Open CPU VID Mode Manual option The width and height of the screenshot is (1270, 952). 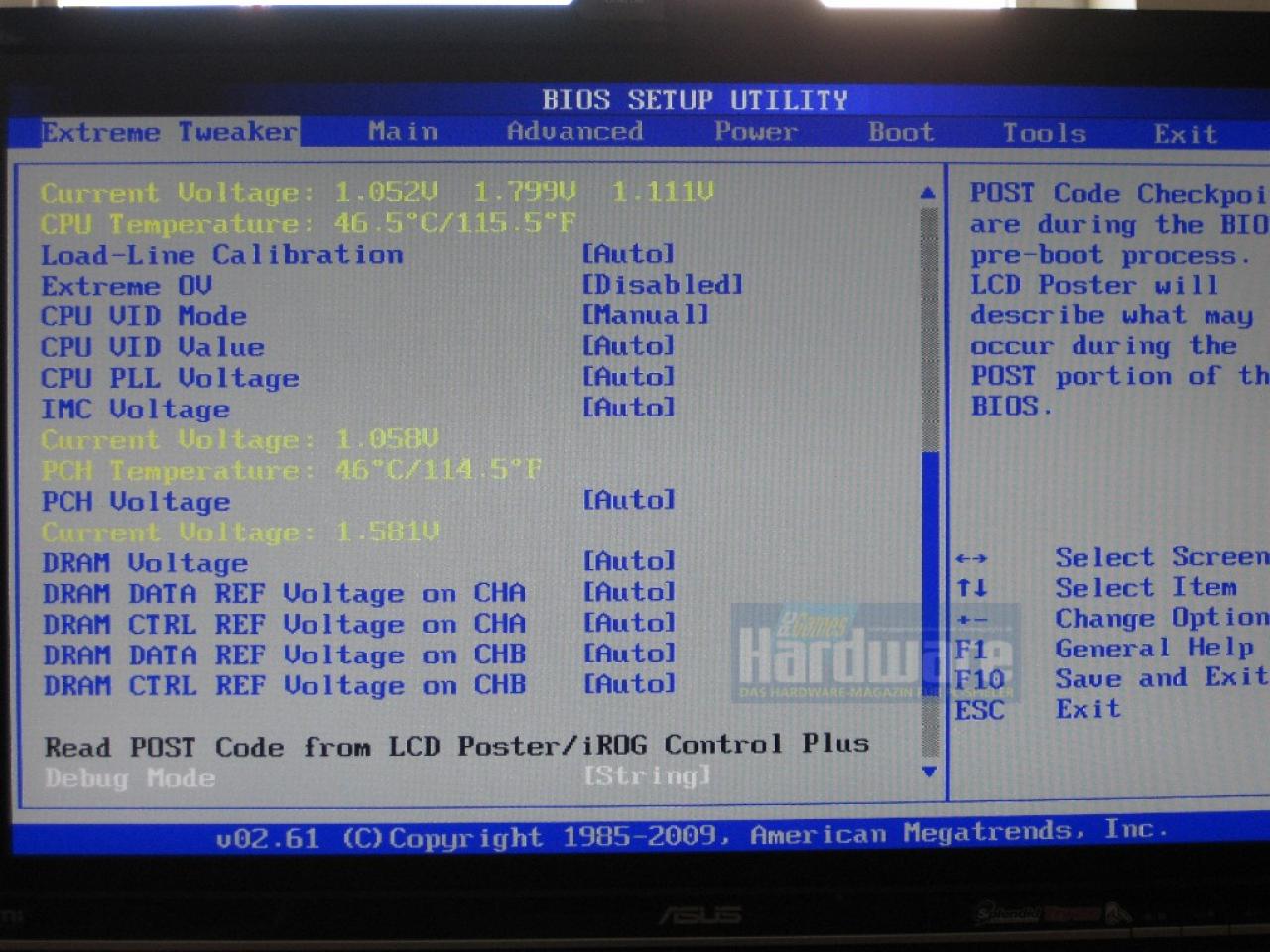point(645,315)
